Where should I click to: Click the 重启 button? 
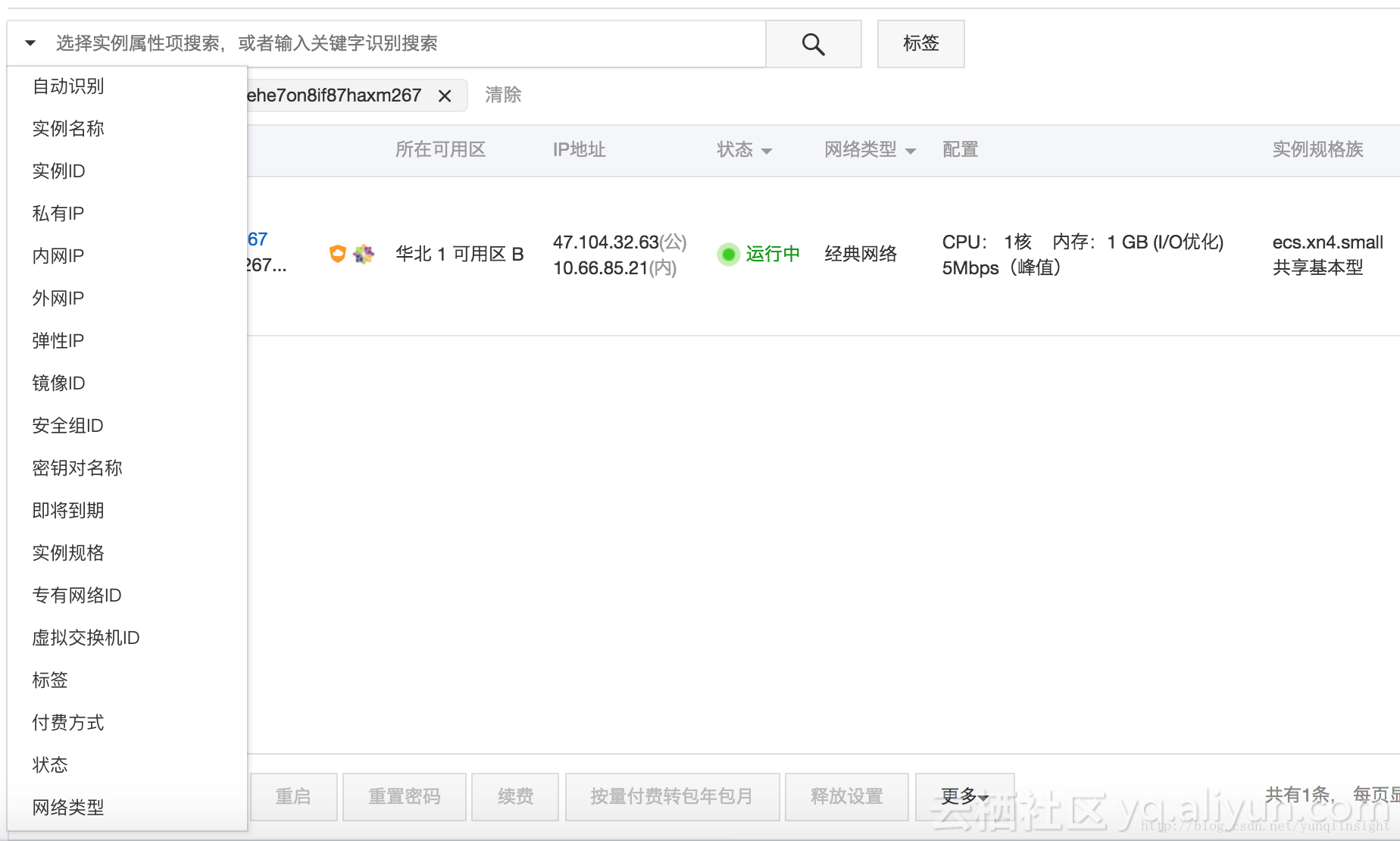(293, 797)
